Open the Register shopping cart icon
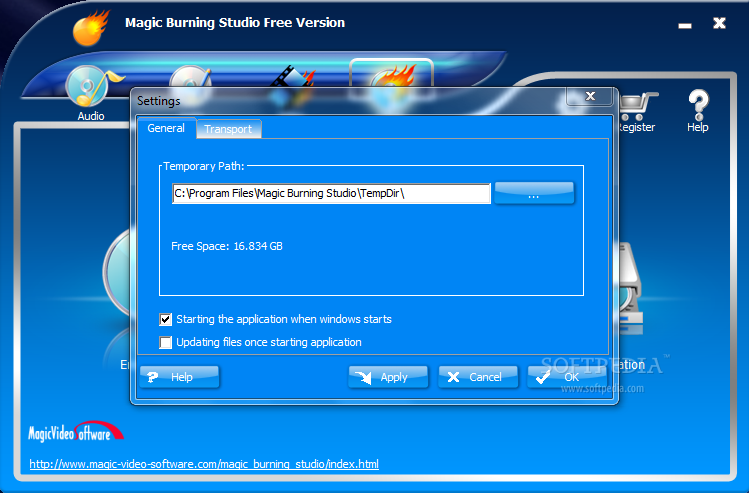 click(x=638, y=106)
